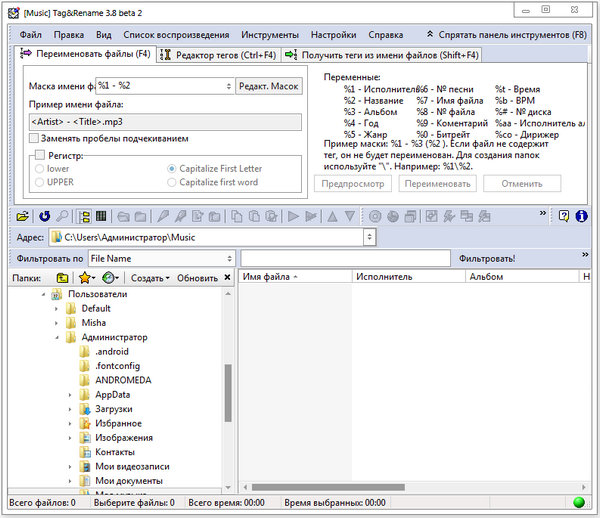Image resolution: width=600 pixels, height=518 pixels.
Task: Select the Загрузки folder in tree
Action: pyautogui.click(x=112, y=409)
